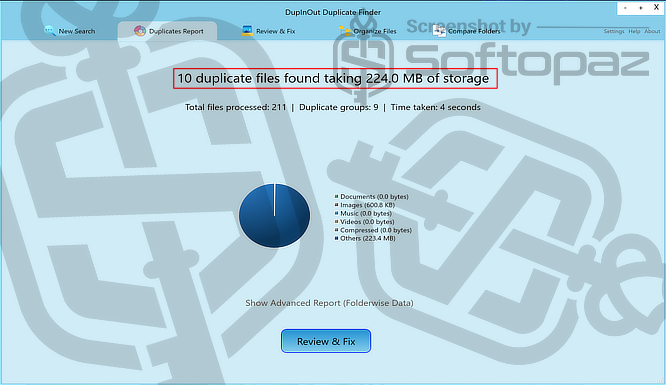Click 'Time taken: 4 seconds' text

tap(435, 108)
